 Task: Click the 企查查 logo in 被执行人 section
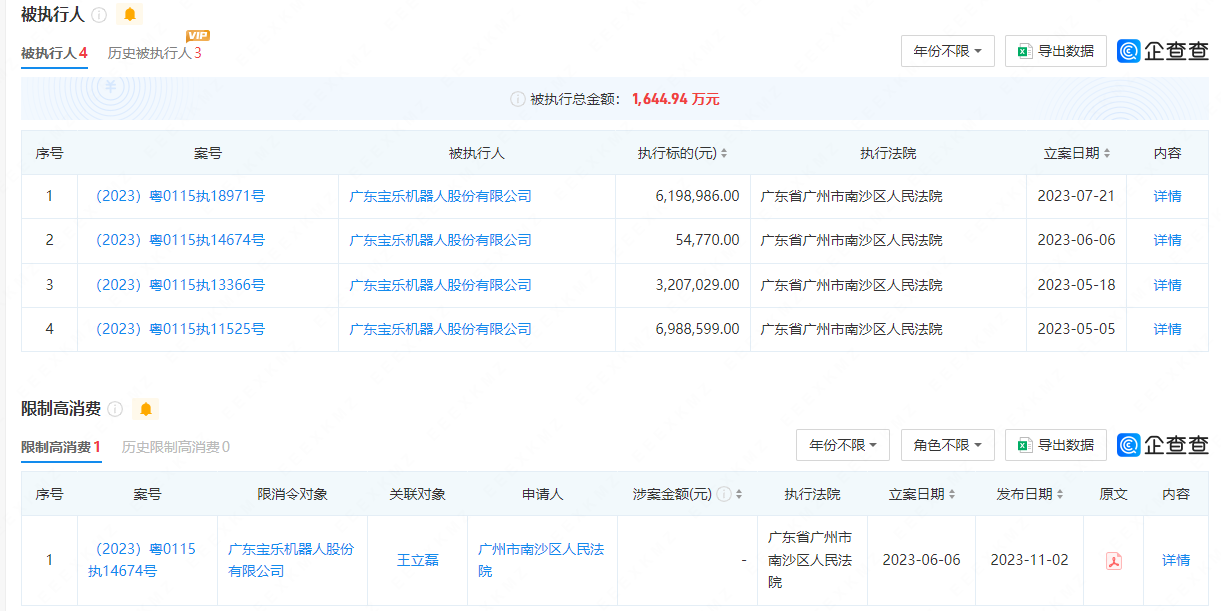coord(1162,51)
